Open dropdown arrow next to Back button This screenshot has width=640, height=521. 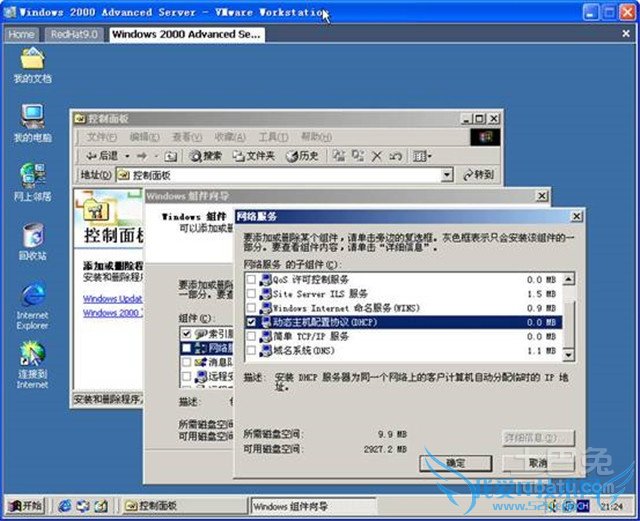pyautogui.click(x=127, y=156)
